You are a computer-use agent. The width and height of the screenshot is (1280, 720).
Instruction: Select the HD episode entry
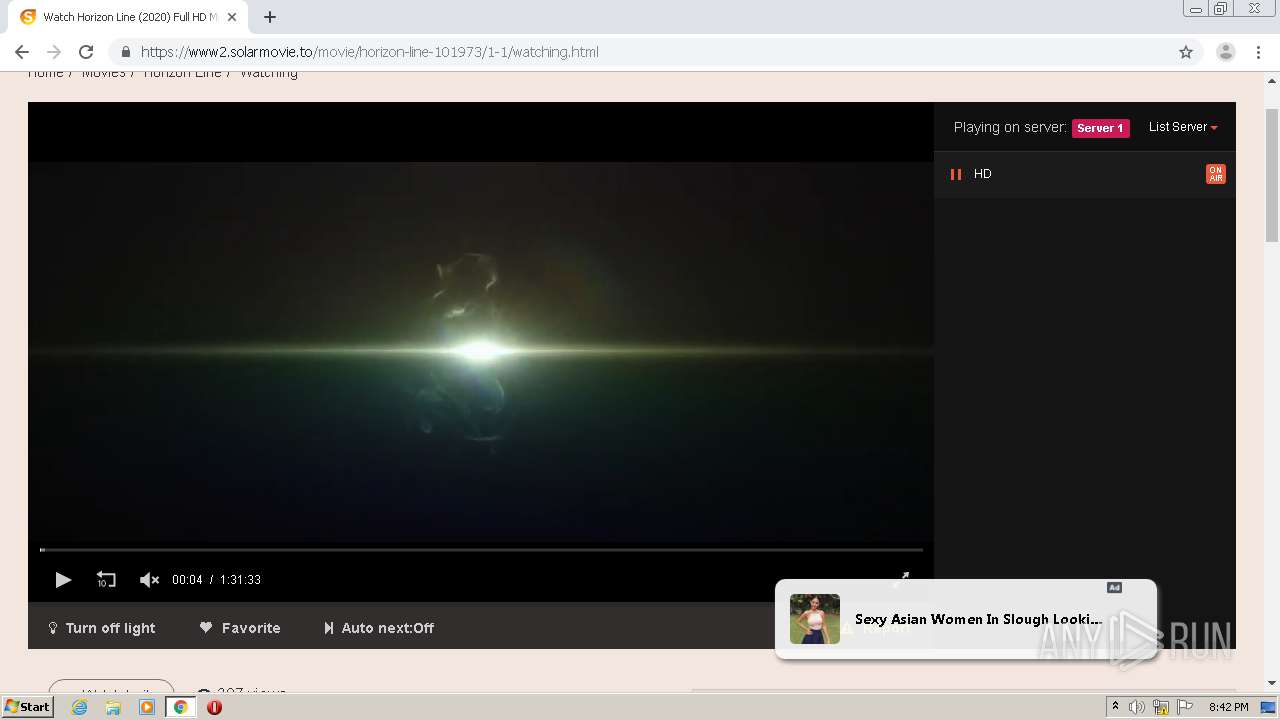click(1085, 174)
